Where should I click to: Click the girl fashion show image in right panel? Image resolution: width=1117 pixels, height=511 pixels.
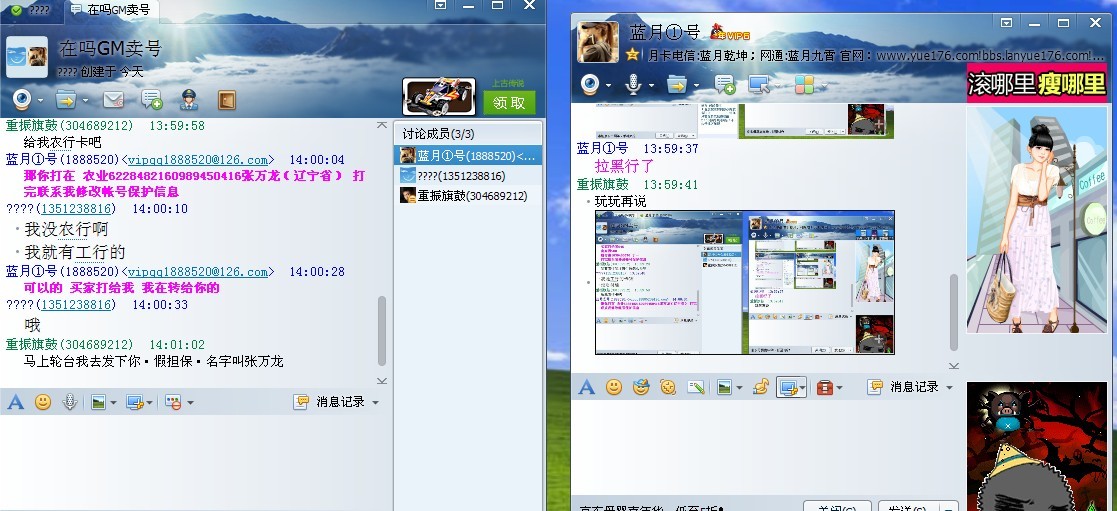[1037, 220]
